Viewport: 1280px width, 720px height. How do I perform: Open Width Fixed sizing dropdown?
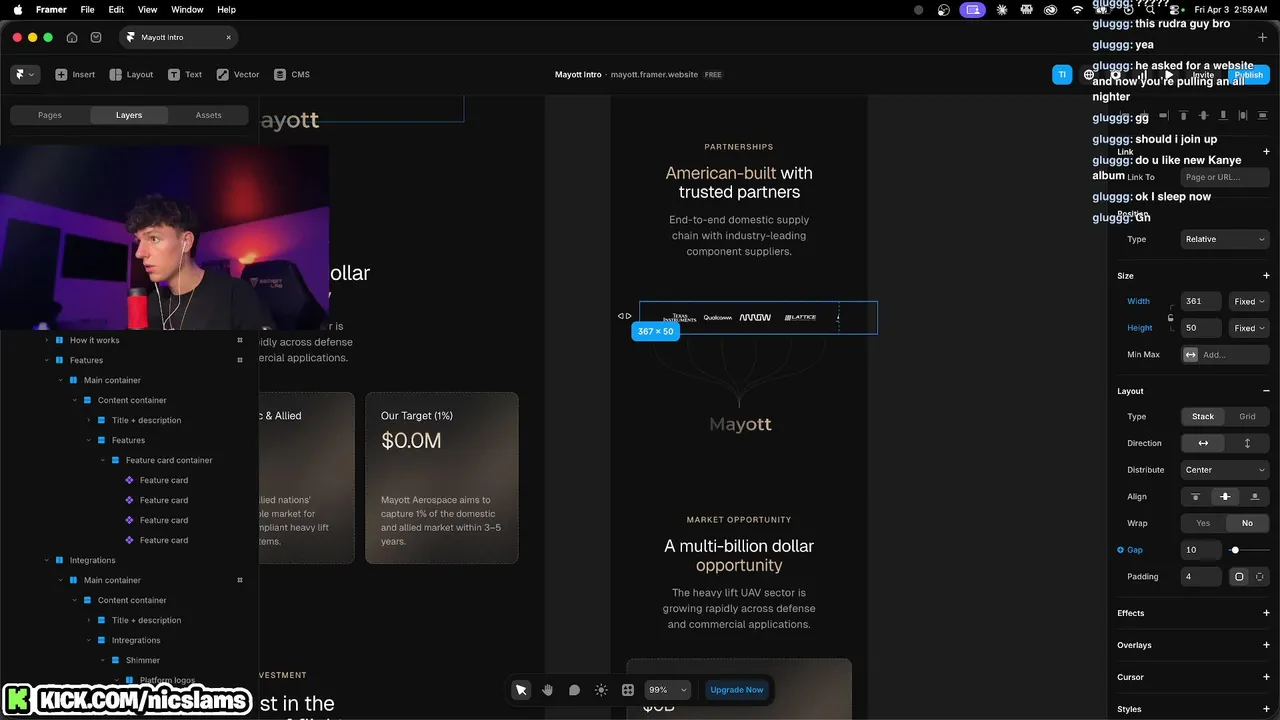click(1249, 301)
